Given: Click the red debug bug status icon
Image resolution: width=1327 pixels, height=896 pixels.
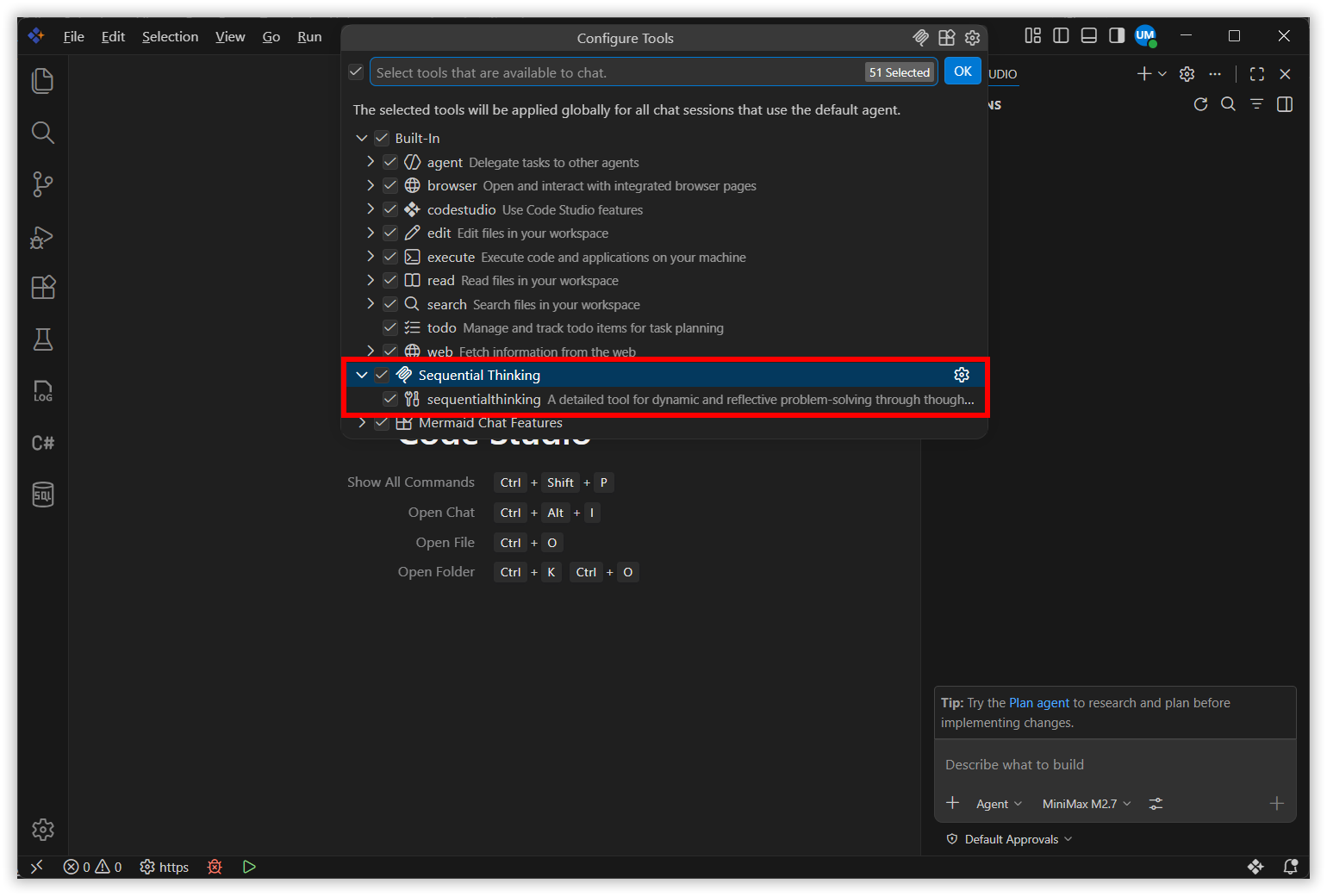Looking at the screenshot, I should (x=215, y=867).
